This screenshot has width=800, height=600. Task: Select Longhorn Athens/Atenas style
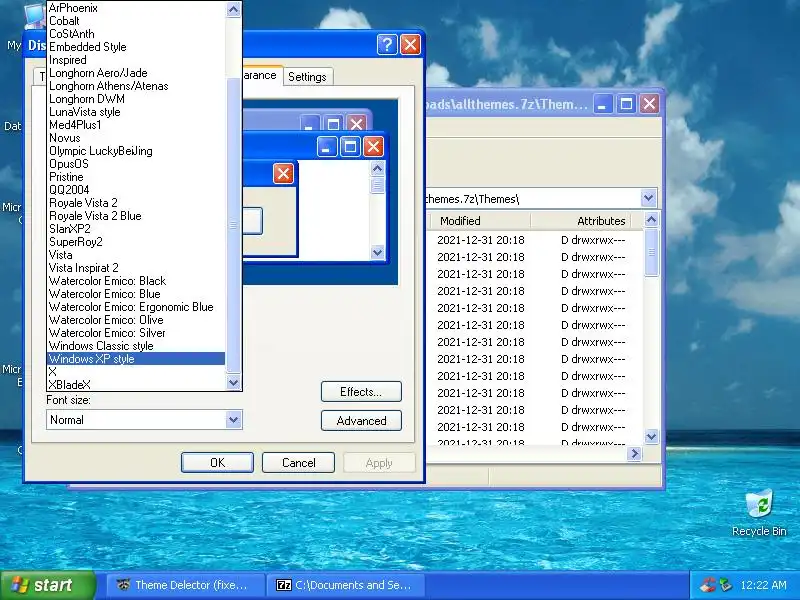(x=136, y=86)
